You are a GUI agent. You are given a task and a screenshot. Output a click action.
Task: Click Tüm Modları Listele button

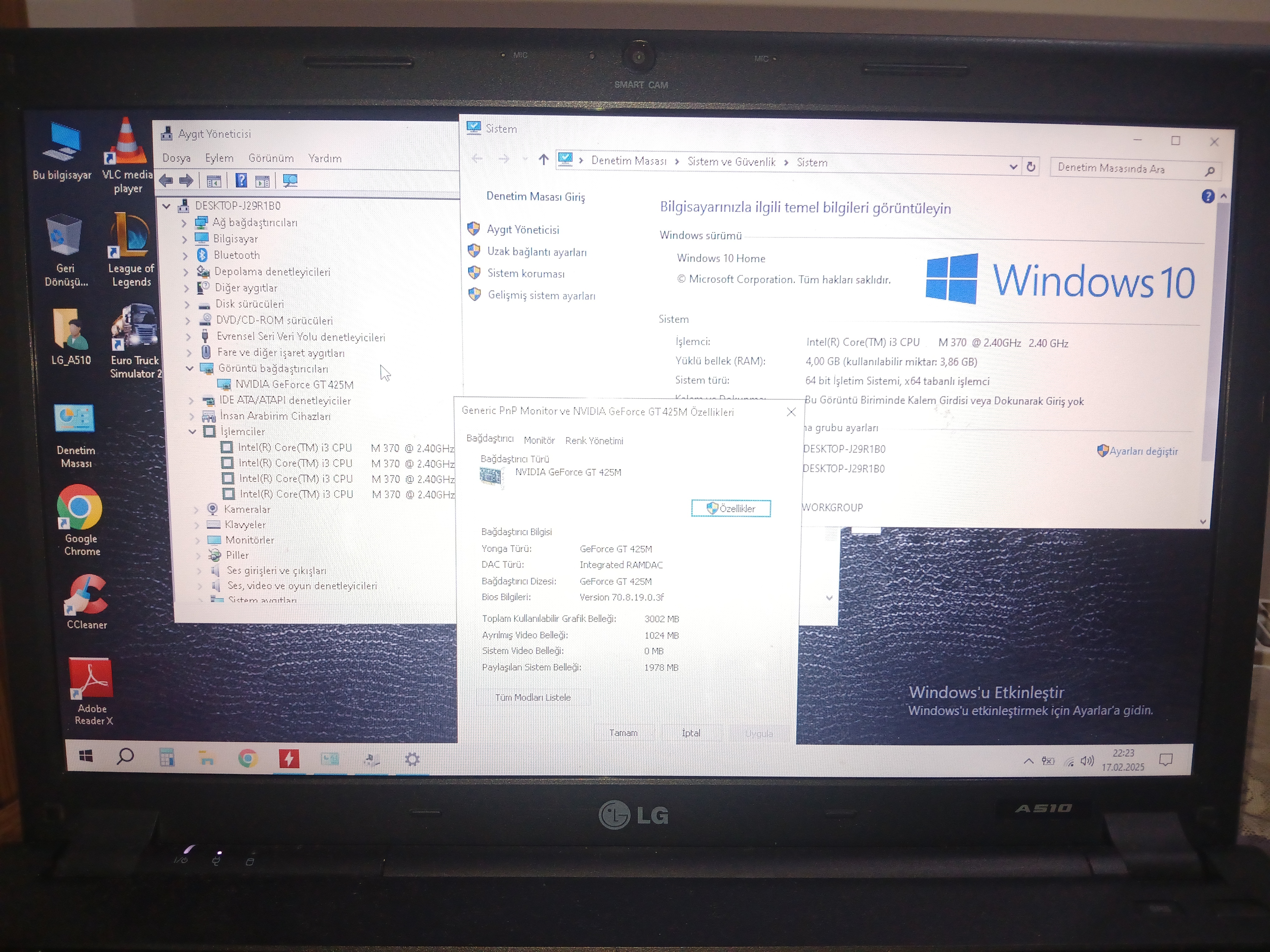click(533, 697)
